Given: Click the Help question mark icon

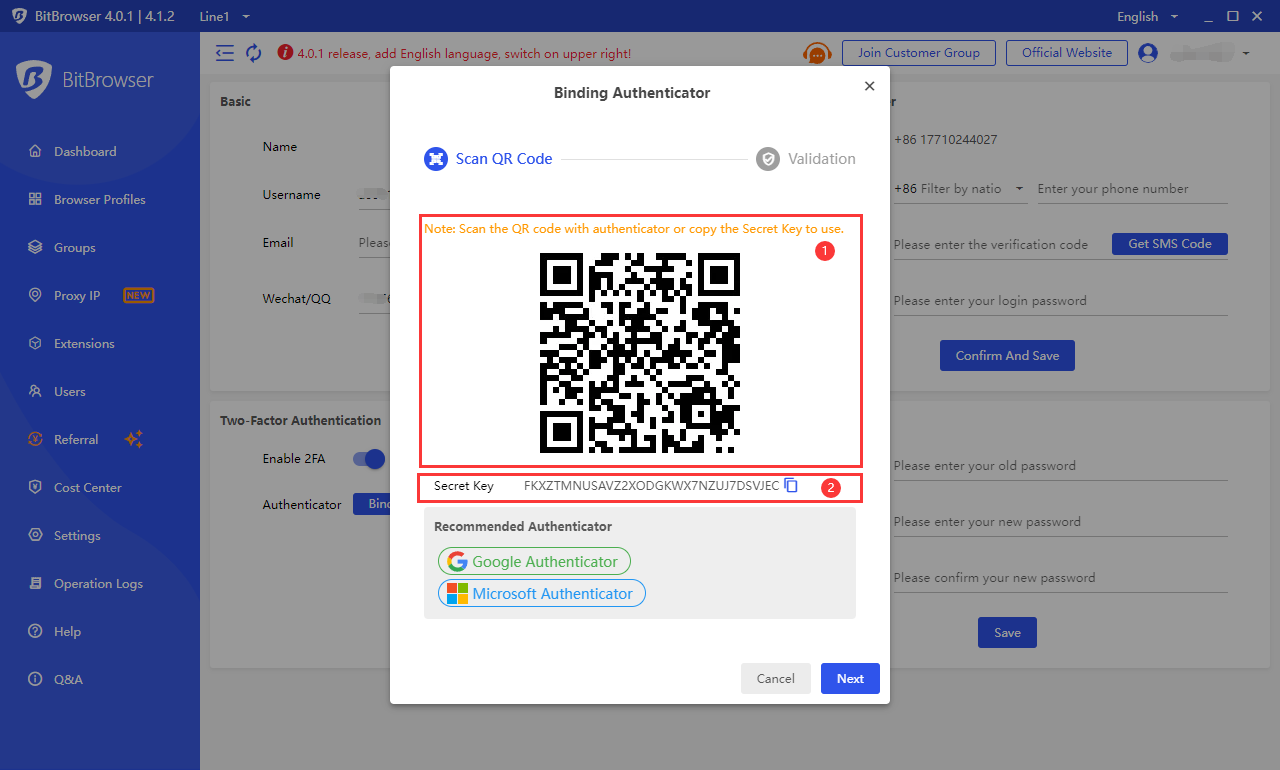Looking at the screenshot, I should 35,631.
